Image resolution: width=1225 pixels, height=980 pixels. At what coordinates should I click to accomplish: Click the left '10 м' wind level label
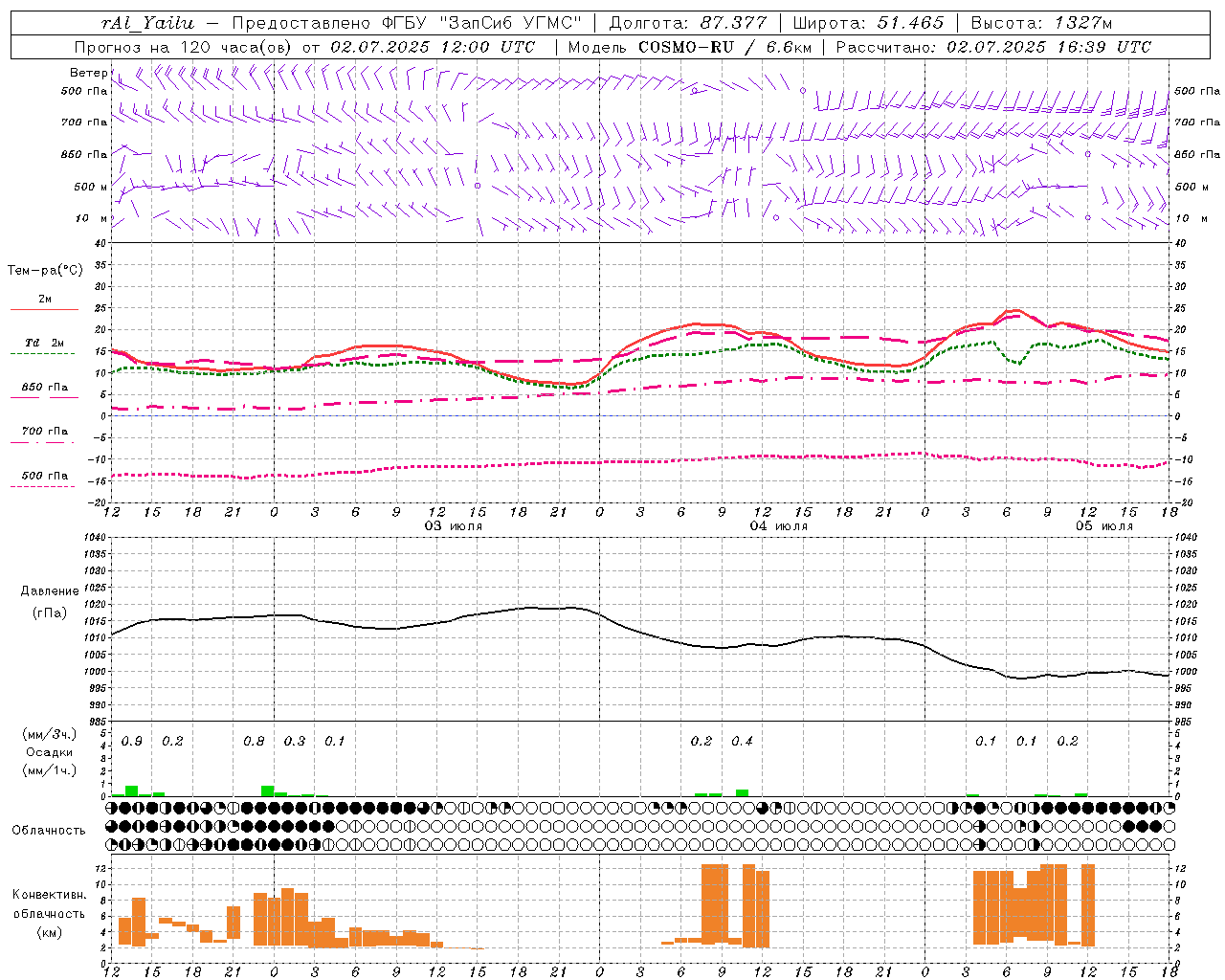(92, 218)
